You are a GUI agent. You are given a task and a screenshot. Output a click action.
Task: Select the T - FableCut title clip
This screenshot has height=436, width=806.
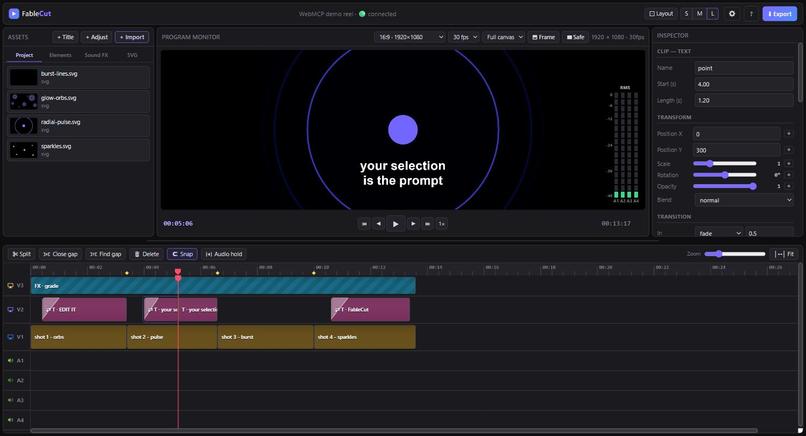[x=370, y=310]
